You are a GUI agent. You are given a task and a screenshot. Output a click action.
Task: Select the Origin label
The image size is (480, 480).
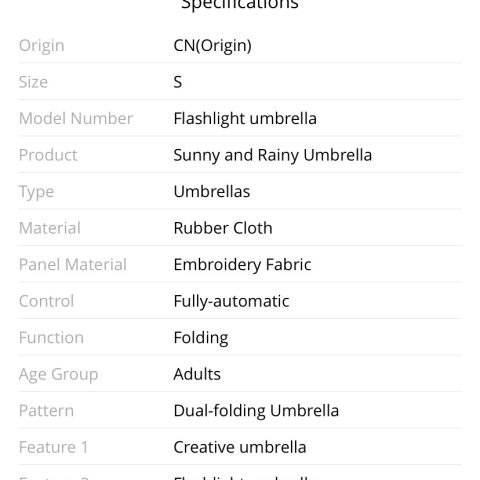coord(42,46)
